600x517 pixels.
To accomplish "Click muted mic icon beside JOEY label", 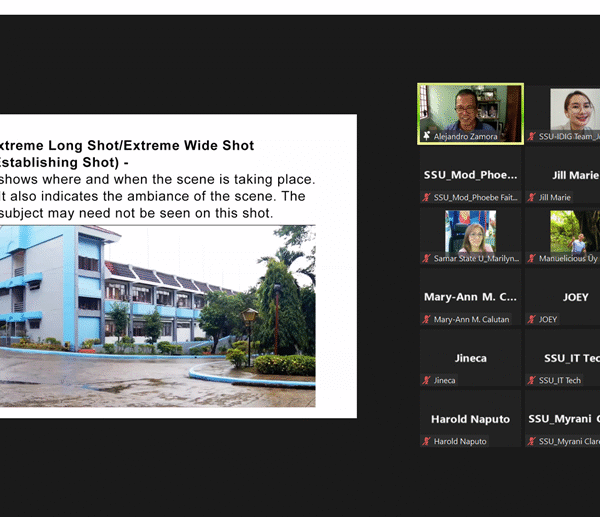I will [x=532, y=319].
